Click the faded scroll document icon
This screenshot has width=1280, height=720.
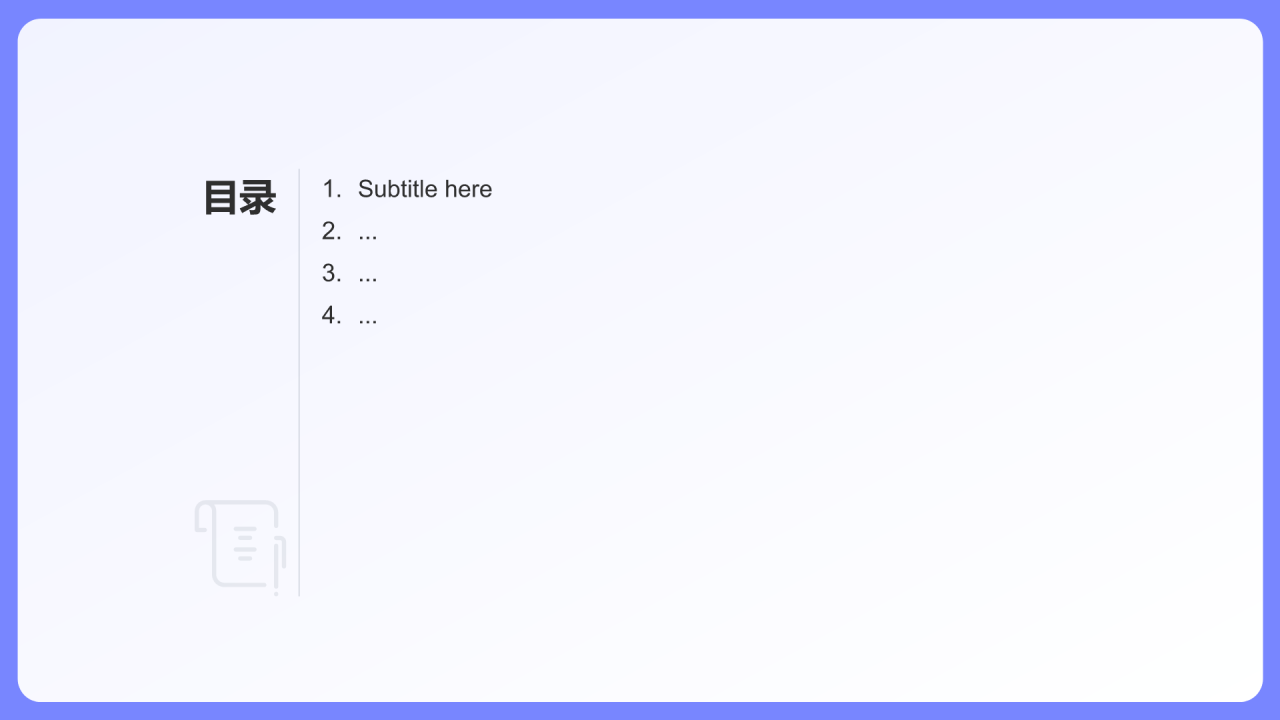point(240,546)
